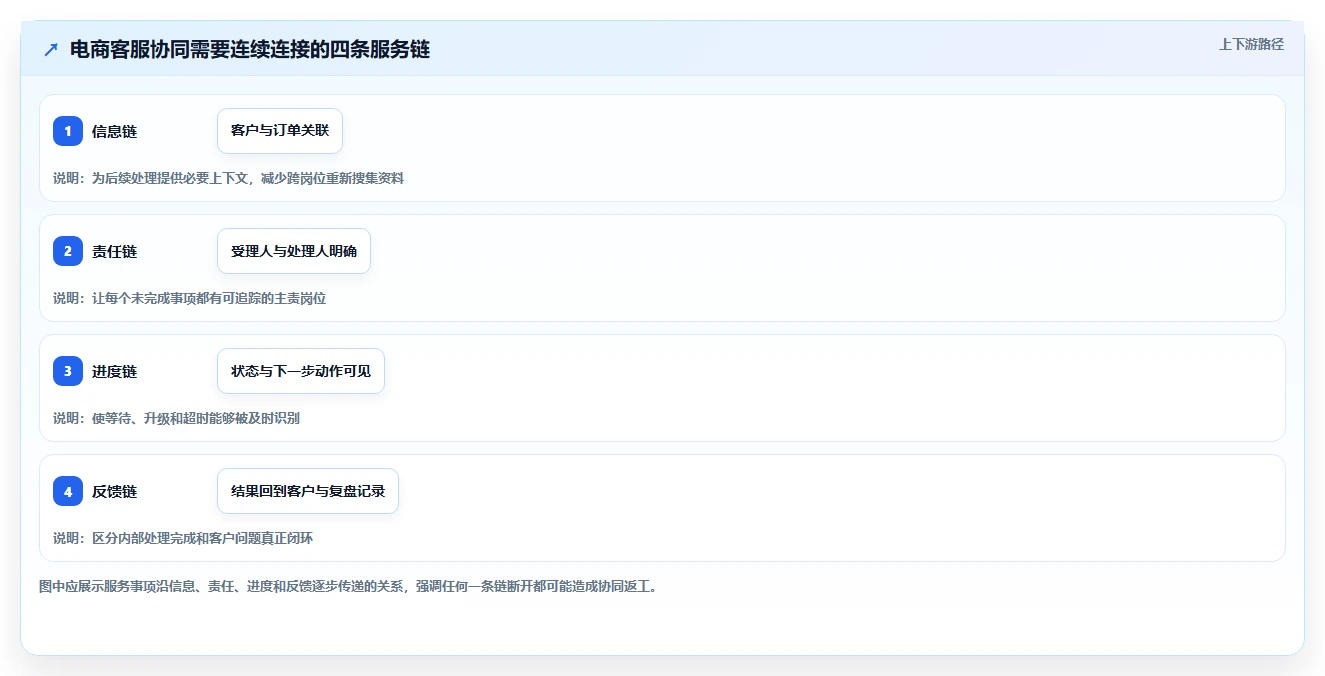Select the number 3 badge for 进度链
1325x676 pixels.
click(68, 371)
